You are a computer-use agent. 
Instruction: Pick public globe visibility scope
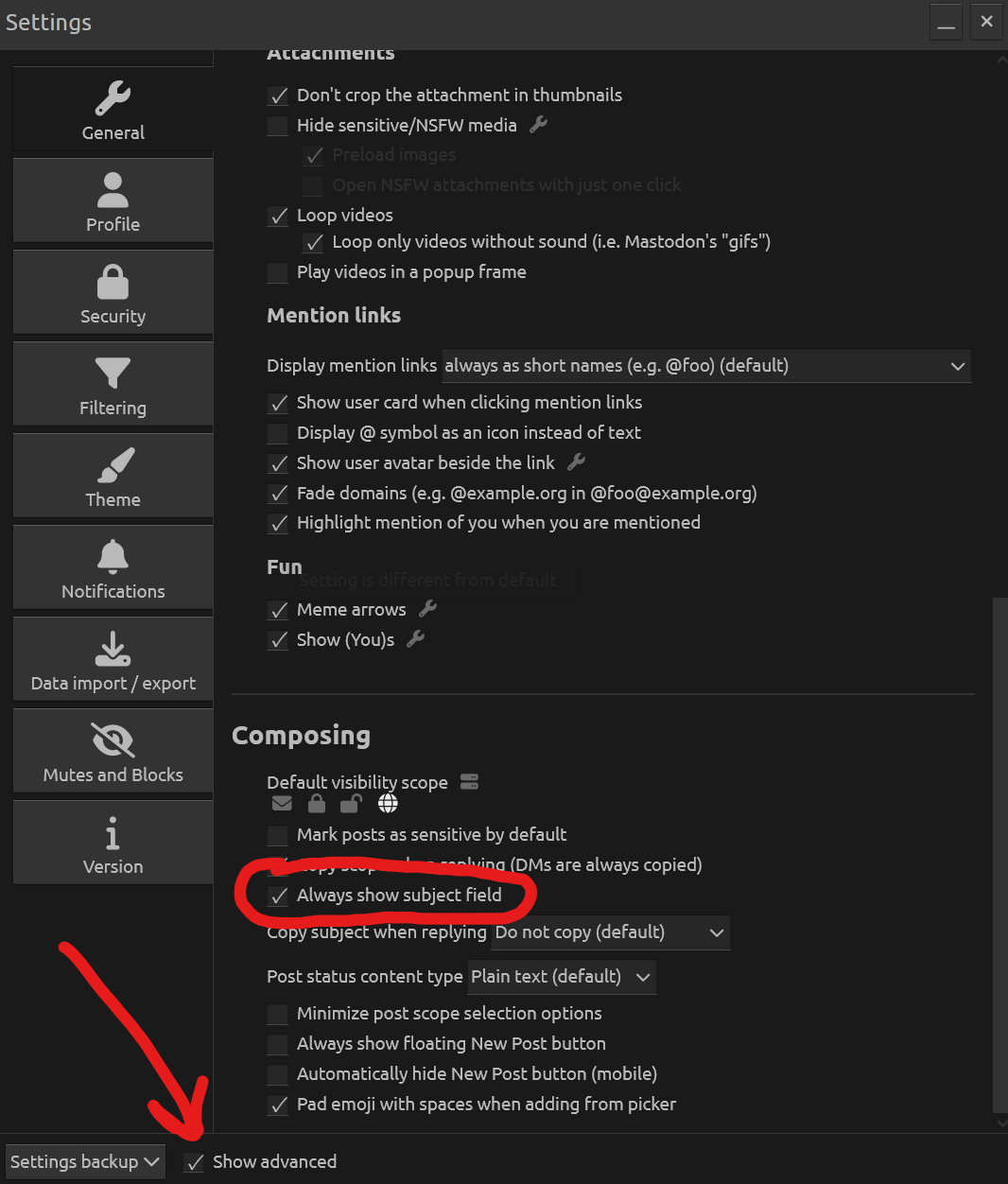click(x=388, y=804)
